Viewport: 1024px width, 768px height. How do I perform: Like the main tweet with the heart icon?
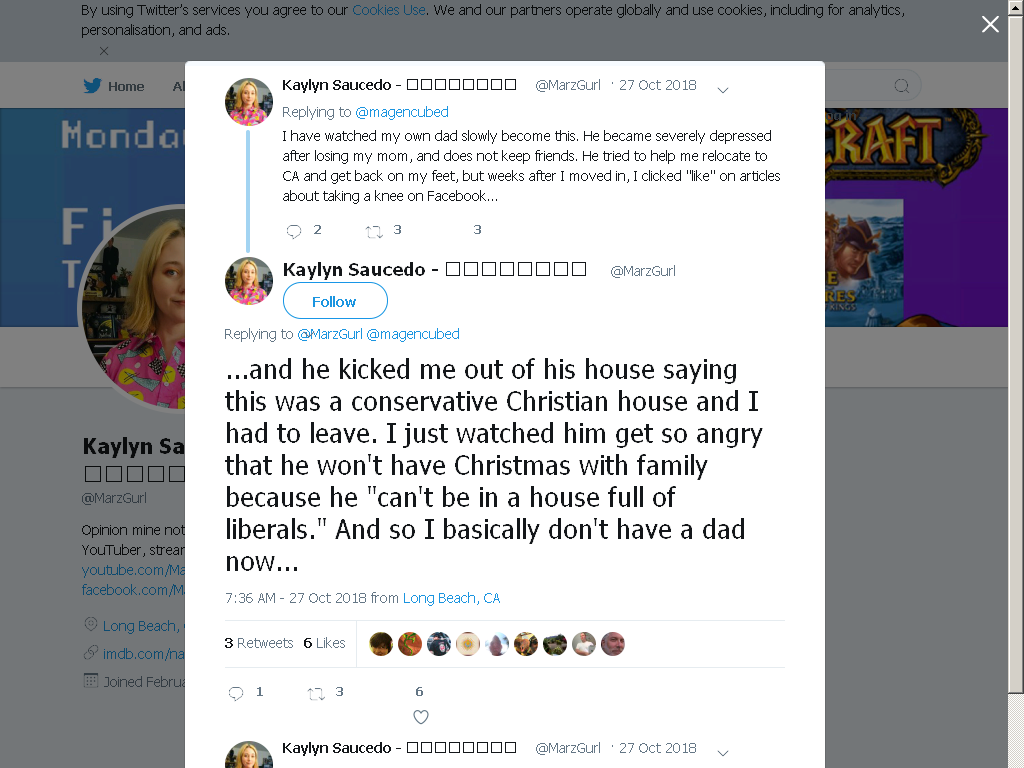point(421,717)
